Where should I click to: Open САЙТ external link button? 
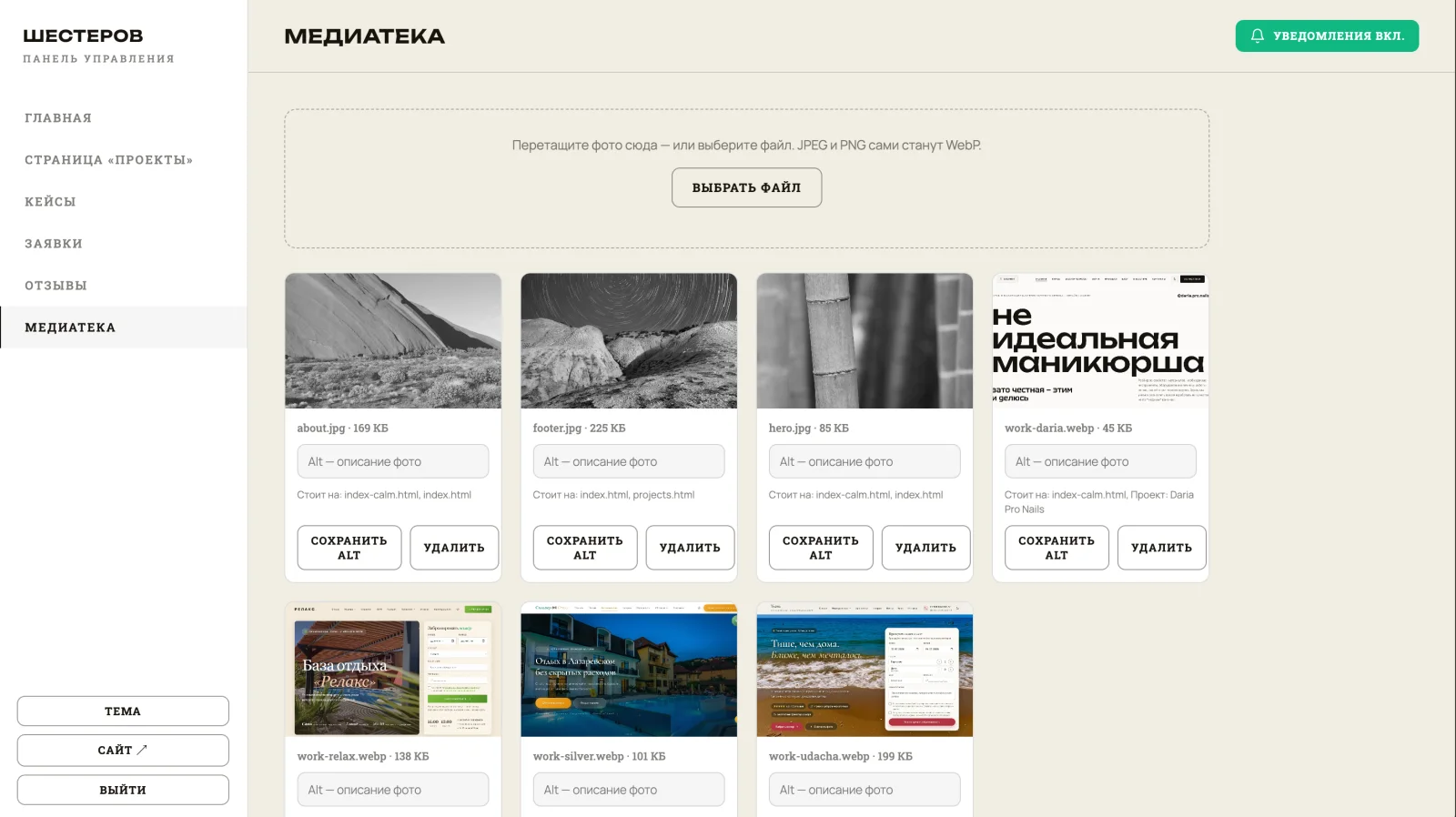point(123,751)
